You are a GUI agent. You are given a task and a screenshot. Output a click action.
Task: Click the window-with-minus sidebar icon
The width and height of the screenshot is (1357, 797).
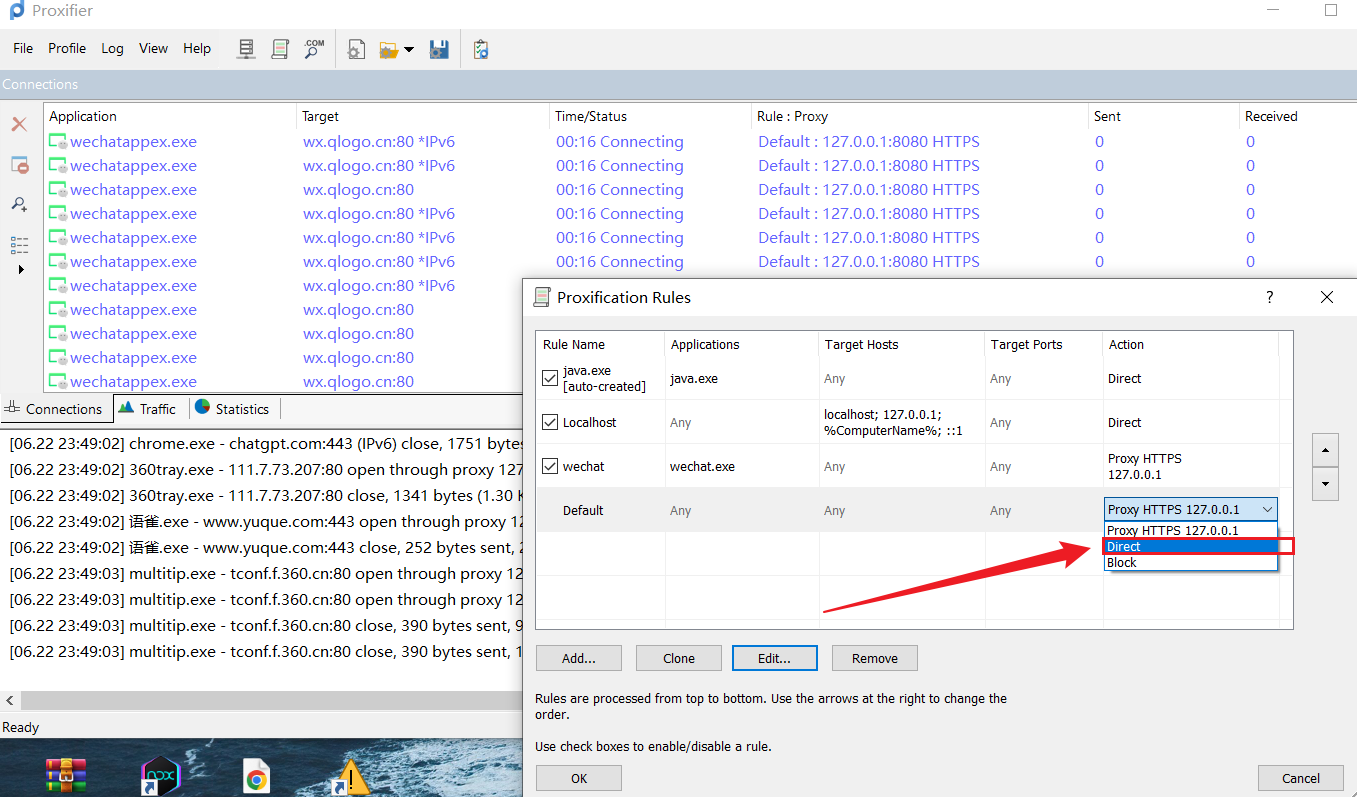(x=19, y=165)
